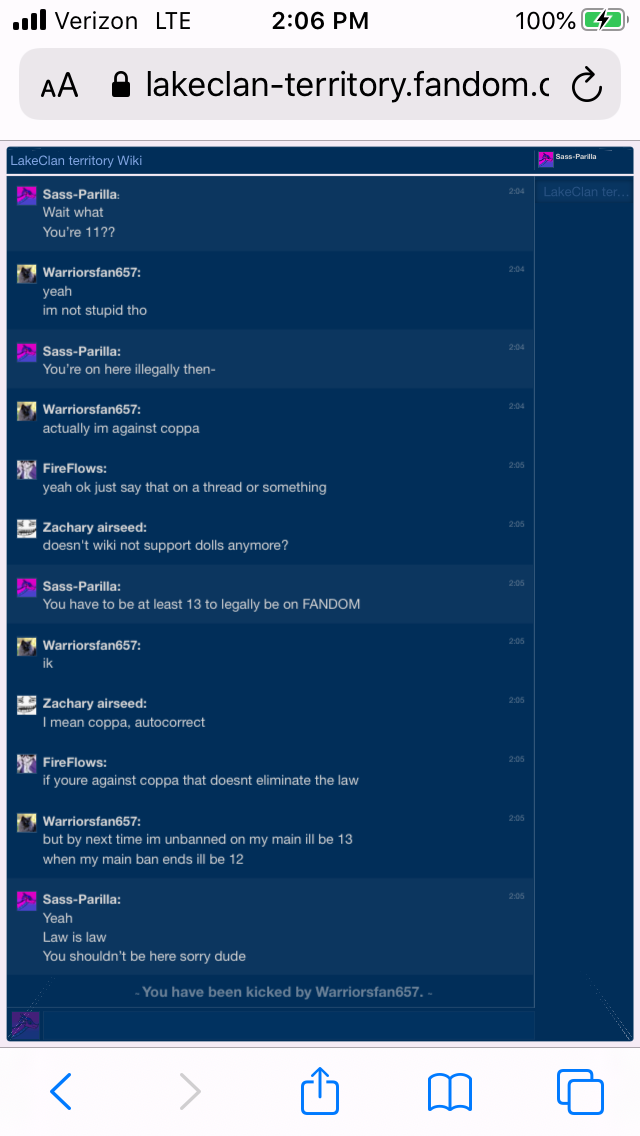Click Zachary airseed avatar on coppa autocorrect message
Screen dimensions: 640x1136
[27, 705]
